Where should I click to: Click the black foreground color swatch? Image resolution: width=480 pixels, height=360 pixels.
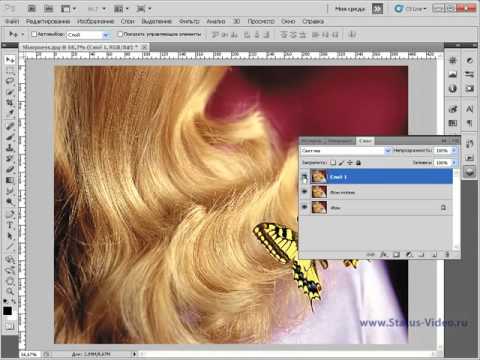point(7,311)
